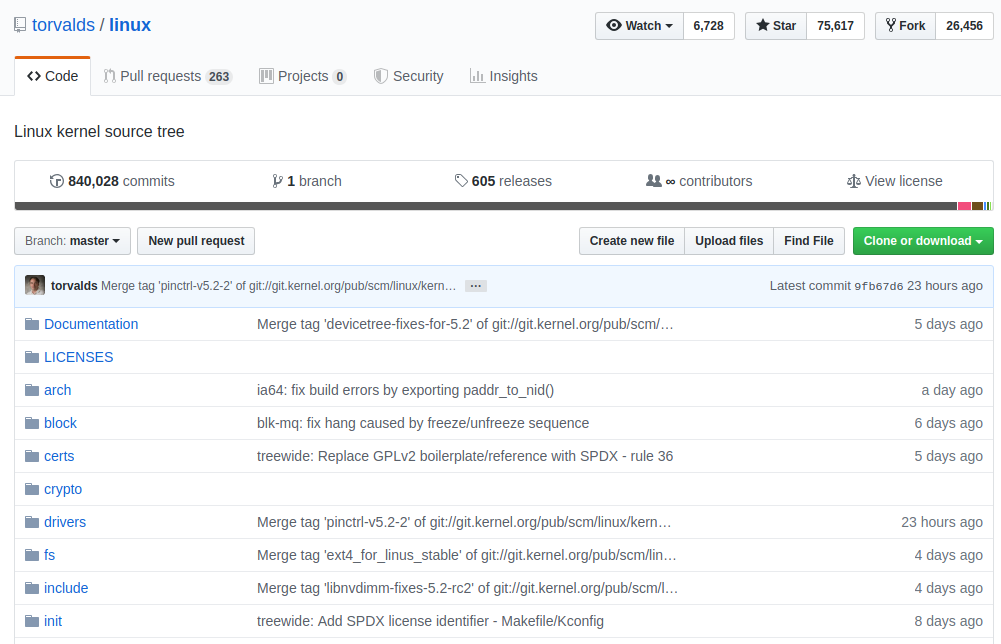Click the Security shield icon
Screen dimensions: 1001x644
pyautogui.click(x=380, y=76)
